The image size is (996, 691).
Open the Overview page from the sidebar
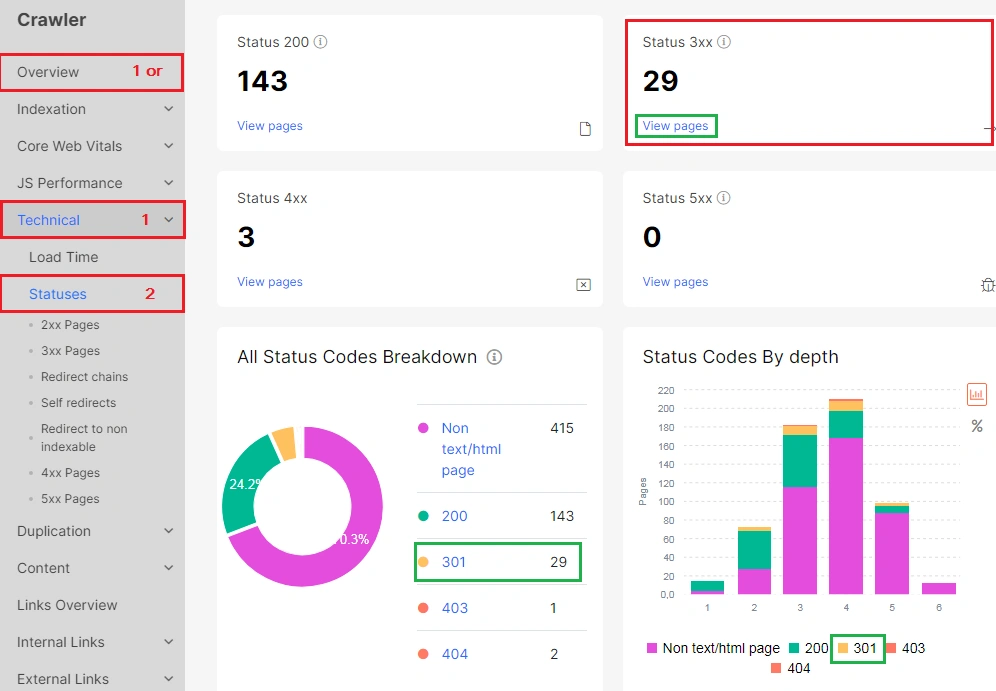(50, 72)
